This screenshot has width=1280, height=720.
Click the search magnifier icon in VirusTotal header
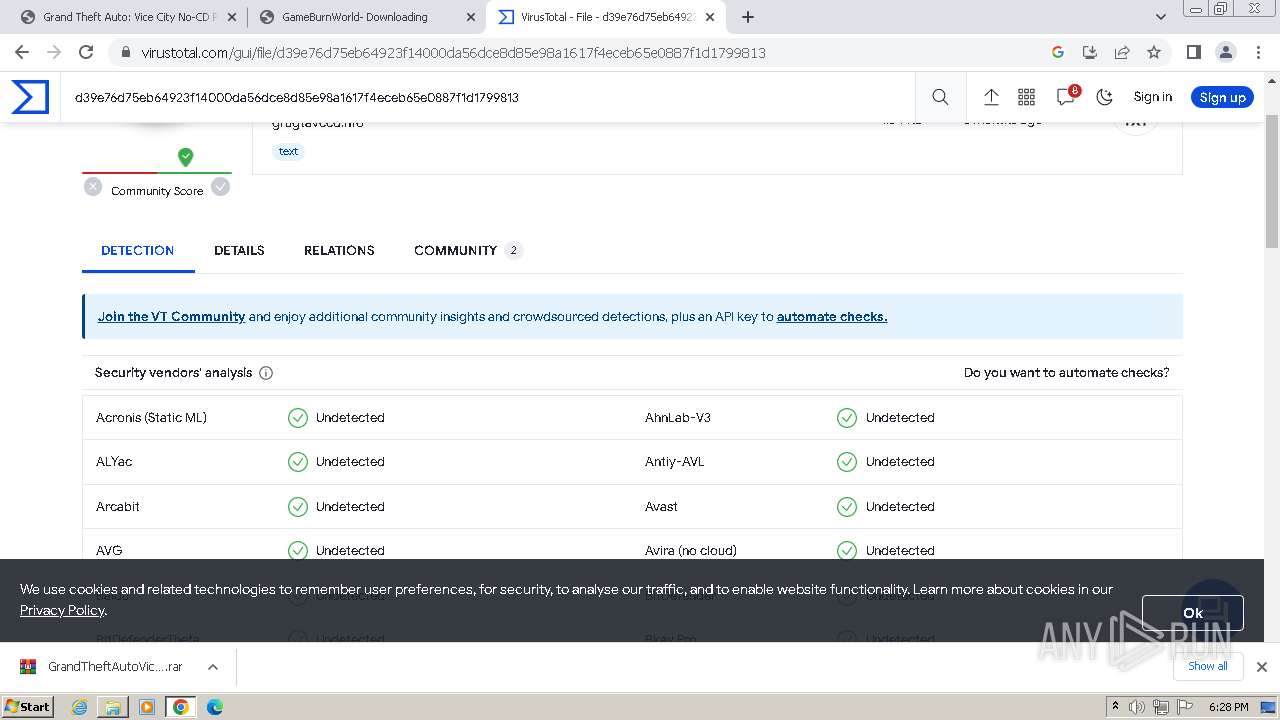(940, 97)
